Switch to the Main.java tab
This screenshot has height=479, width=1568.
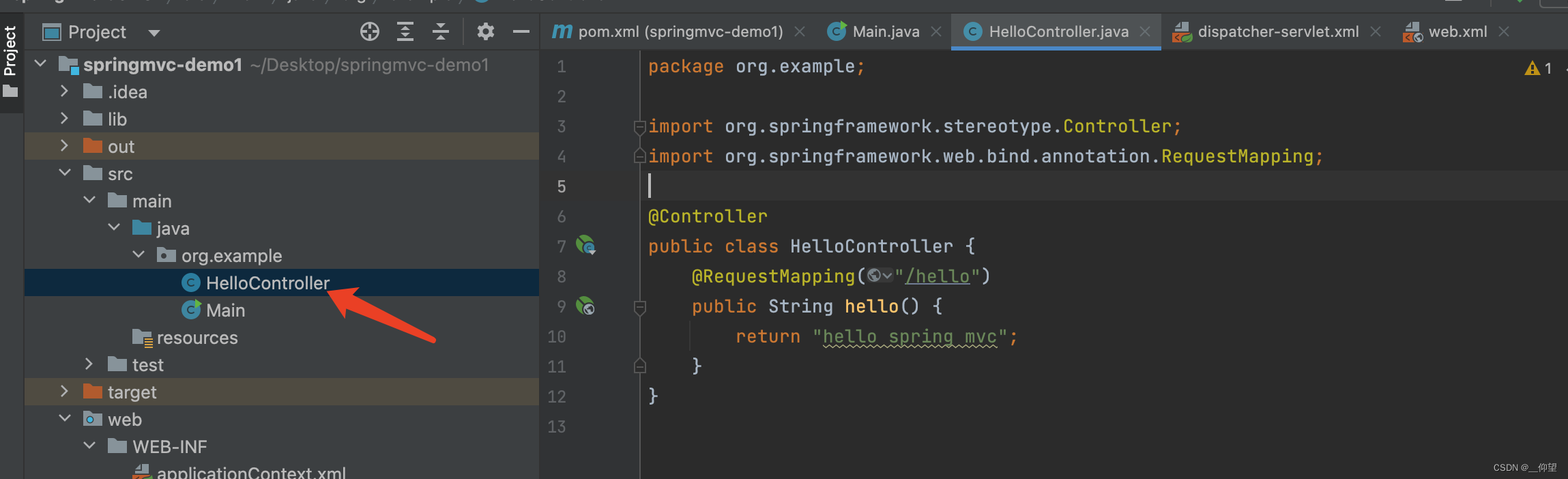(886, 31)
